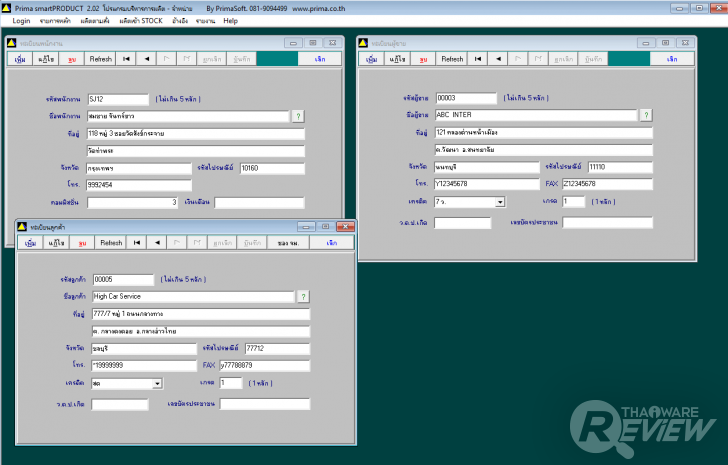Image resolution: width=728 pixels, height=465 pixels.
Task: Click red ลบ (delete) in employee window
Action: pyautogui.click(x=72, y=59)
